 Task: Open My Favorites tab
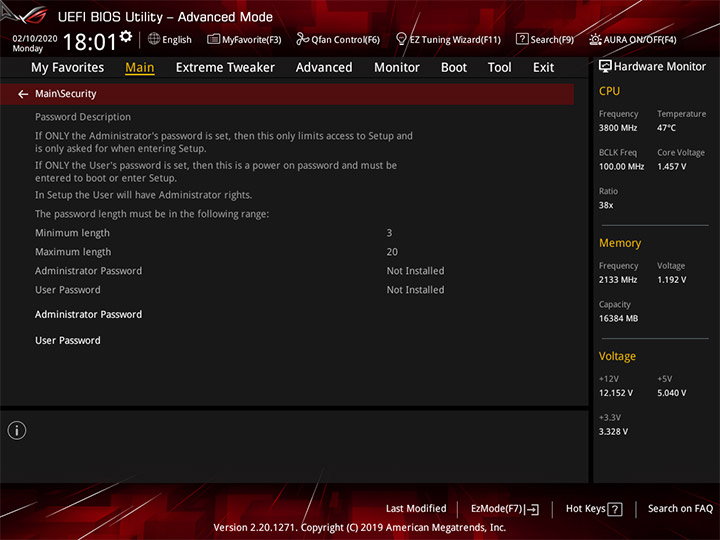click(68, 68)
